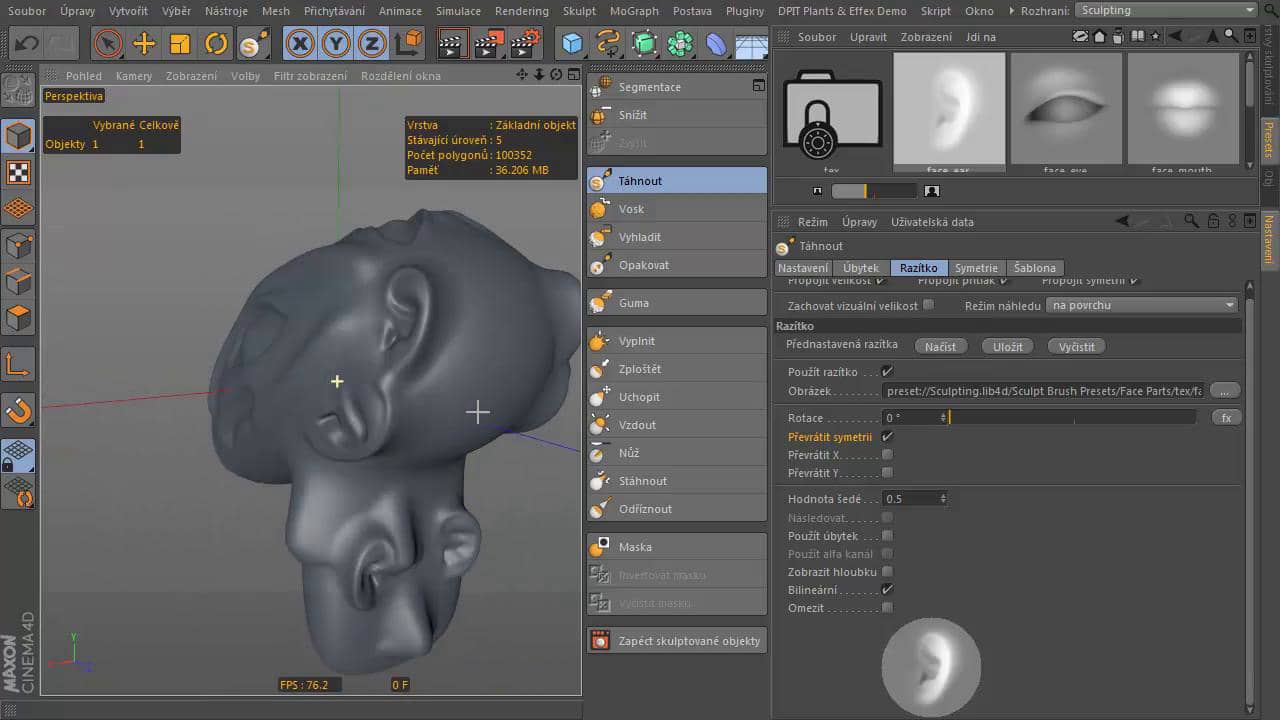Viewport: 1280px width, 720px height.
Task: Select the Live Selection tool
Action: [x=108, y=44]
